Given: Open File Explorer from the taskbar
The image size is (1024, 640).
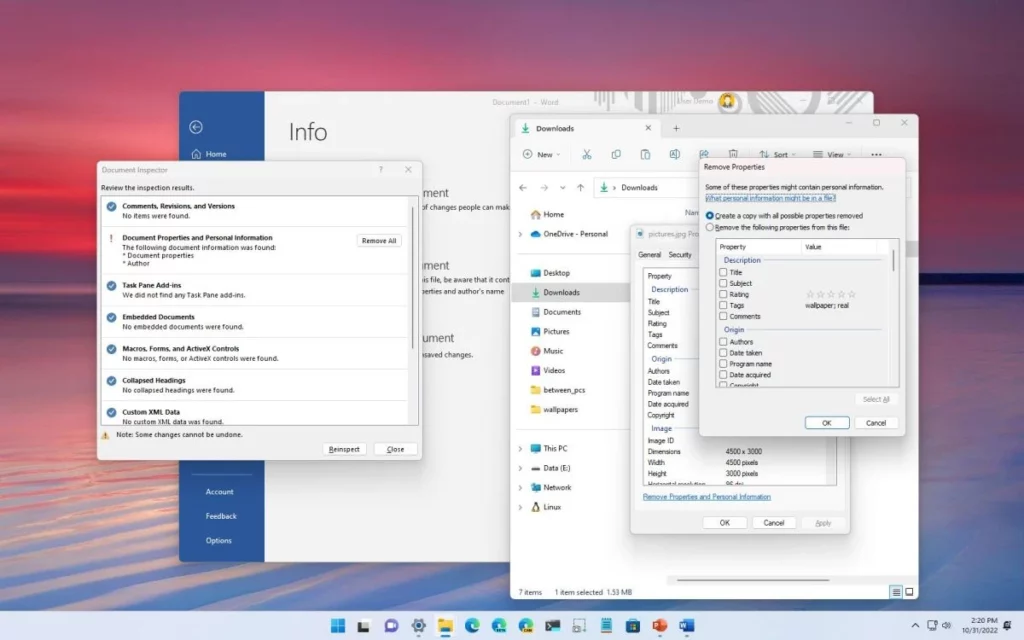Looking at the screenshot, I should (x=445, y=626).
